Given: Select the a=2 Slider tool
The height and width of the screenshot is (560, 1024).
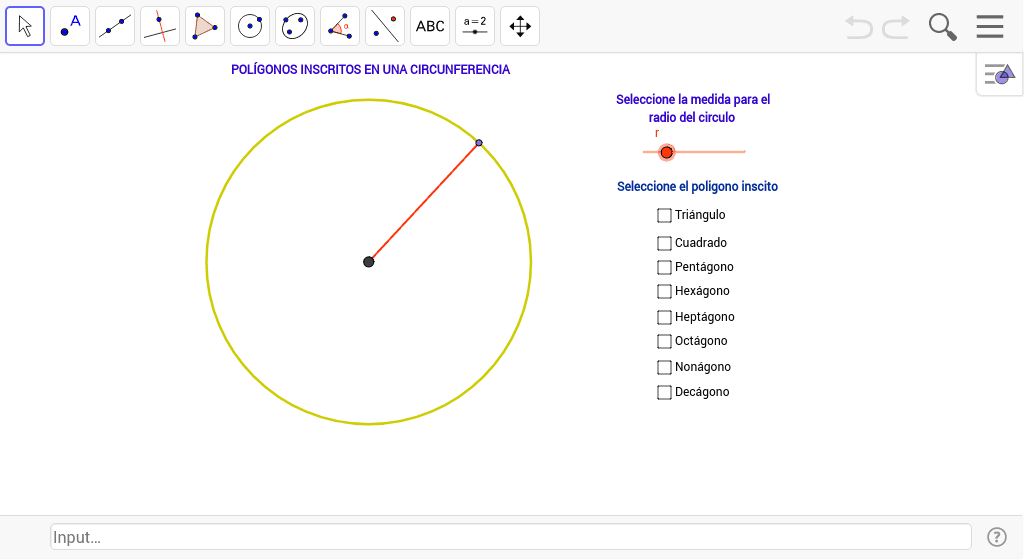Looking at the screenshot, I should [475, 26].
